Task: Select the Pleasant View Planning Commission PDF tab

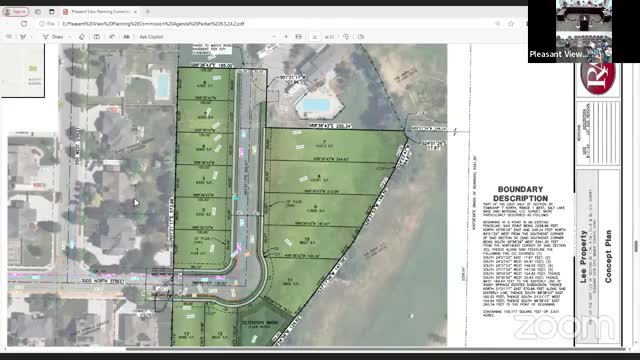Action: pos(100,12)
